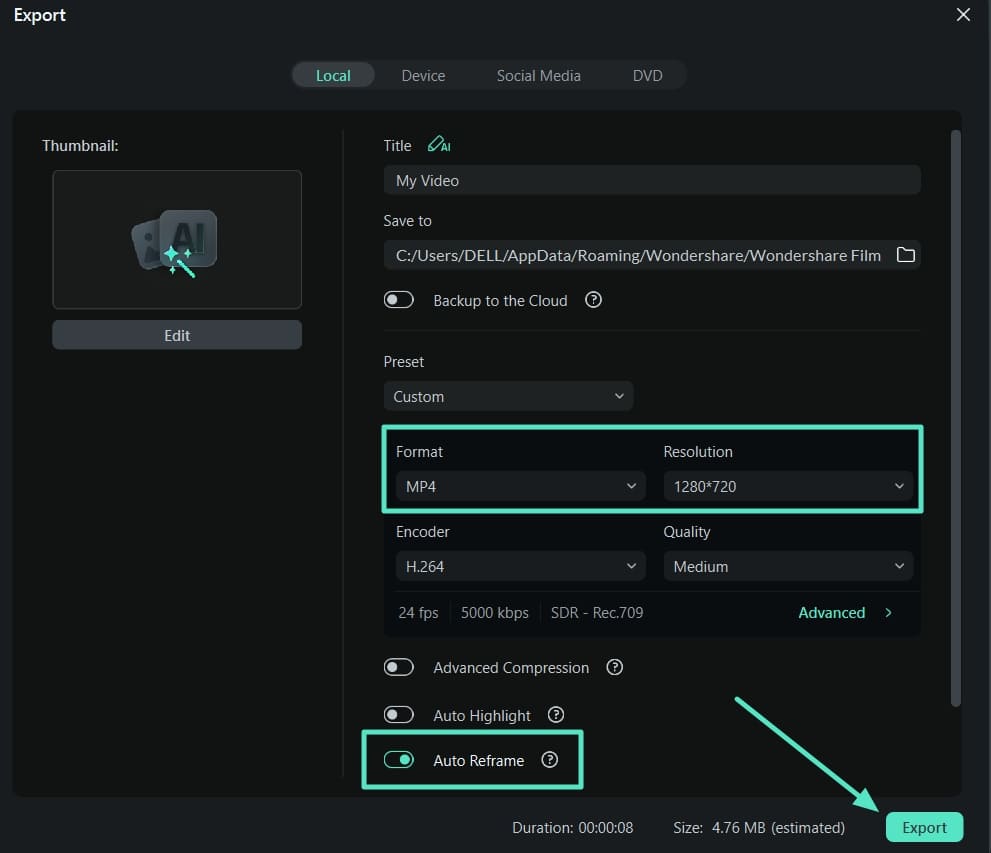Close the Export dialog window
The image size is (991, 853).
pyautogui.click(x=963, y=15)
